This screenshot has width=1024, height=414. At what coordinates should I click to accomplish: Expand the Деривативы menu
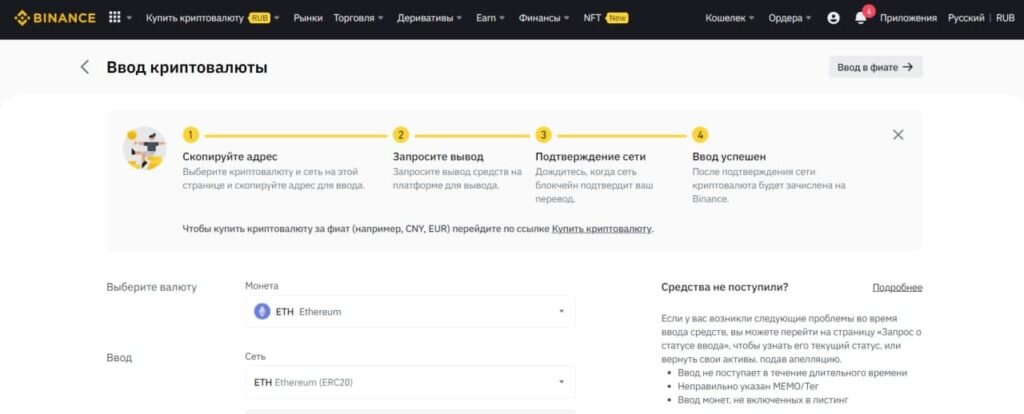coord(429,18)
